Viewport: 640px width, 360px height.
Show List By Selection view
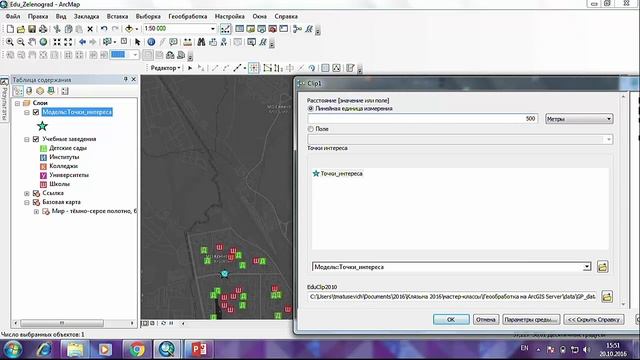[51, 91]
